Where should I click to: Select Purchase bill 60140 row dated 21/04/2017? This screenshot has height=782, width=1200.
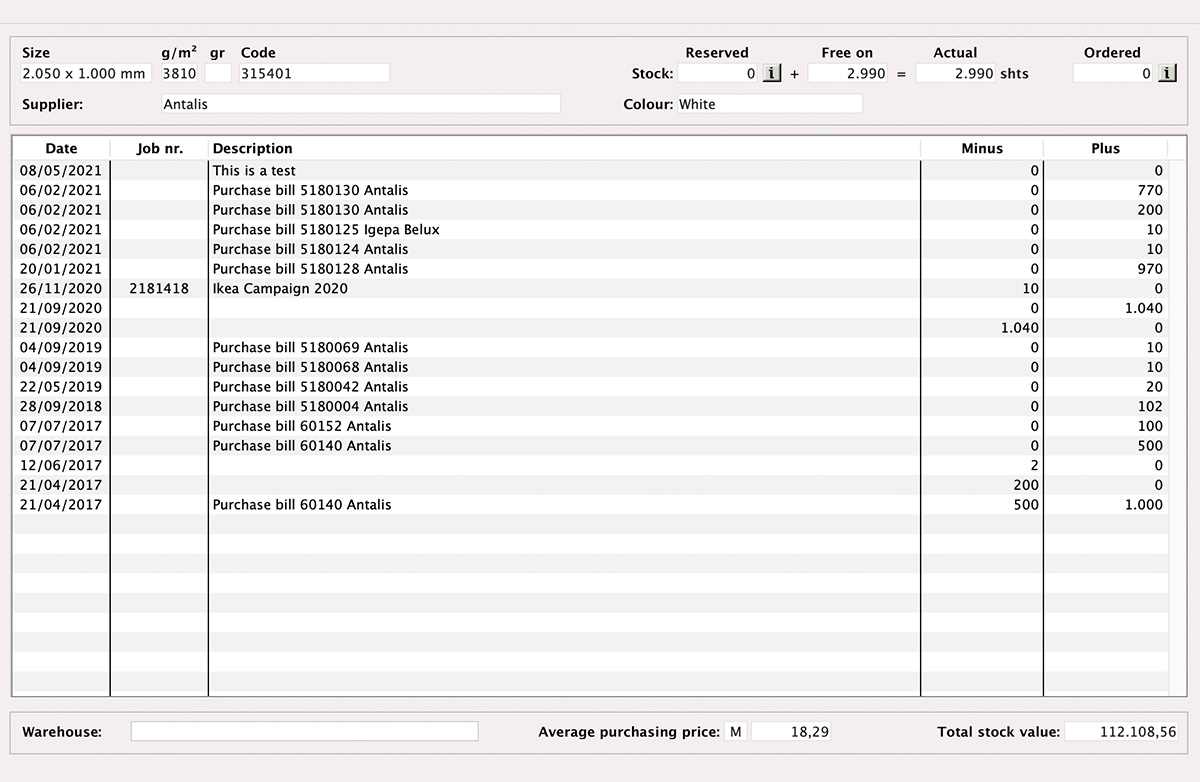click(x=590, y=505)
